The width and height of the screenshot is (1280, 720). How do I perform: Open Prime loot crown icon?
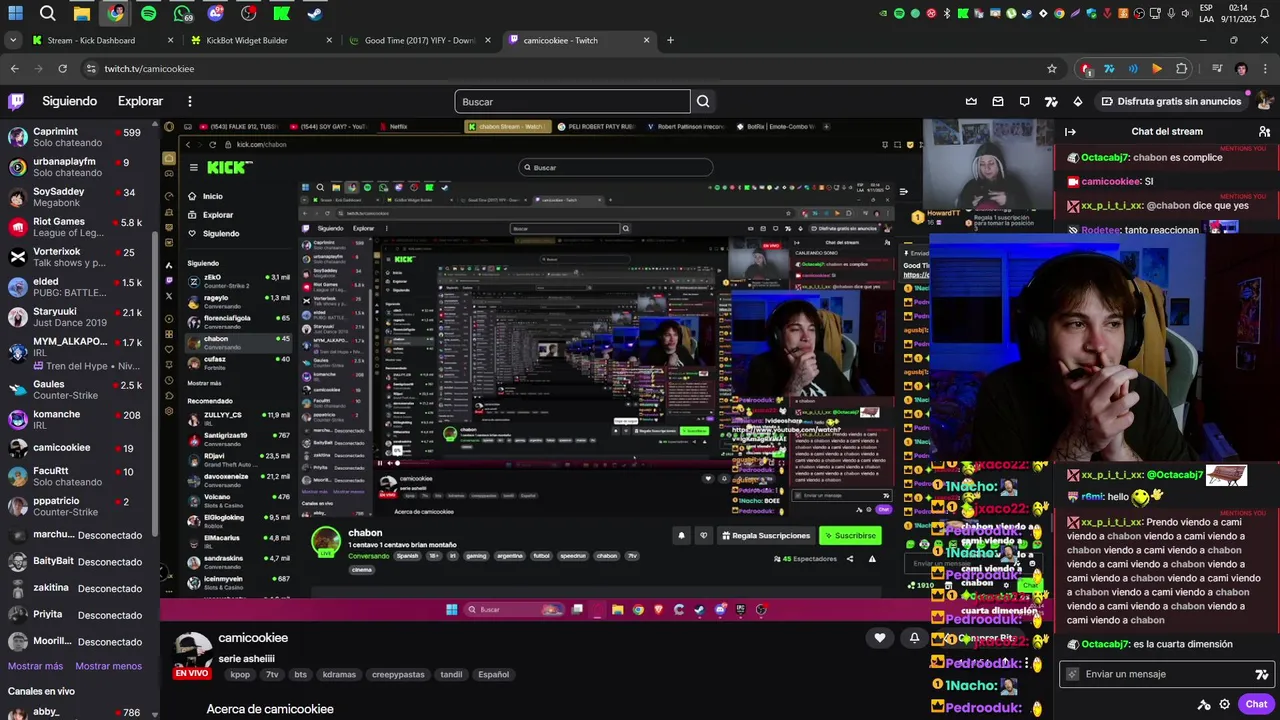(x=971, y=101)
